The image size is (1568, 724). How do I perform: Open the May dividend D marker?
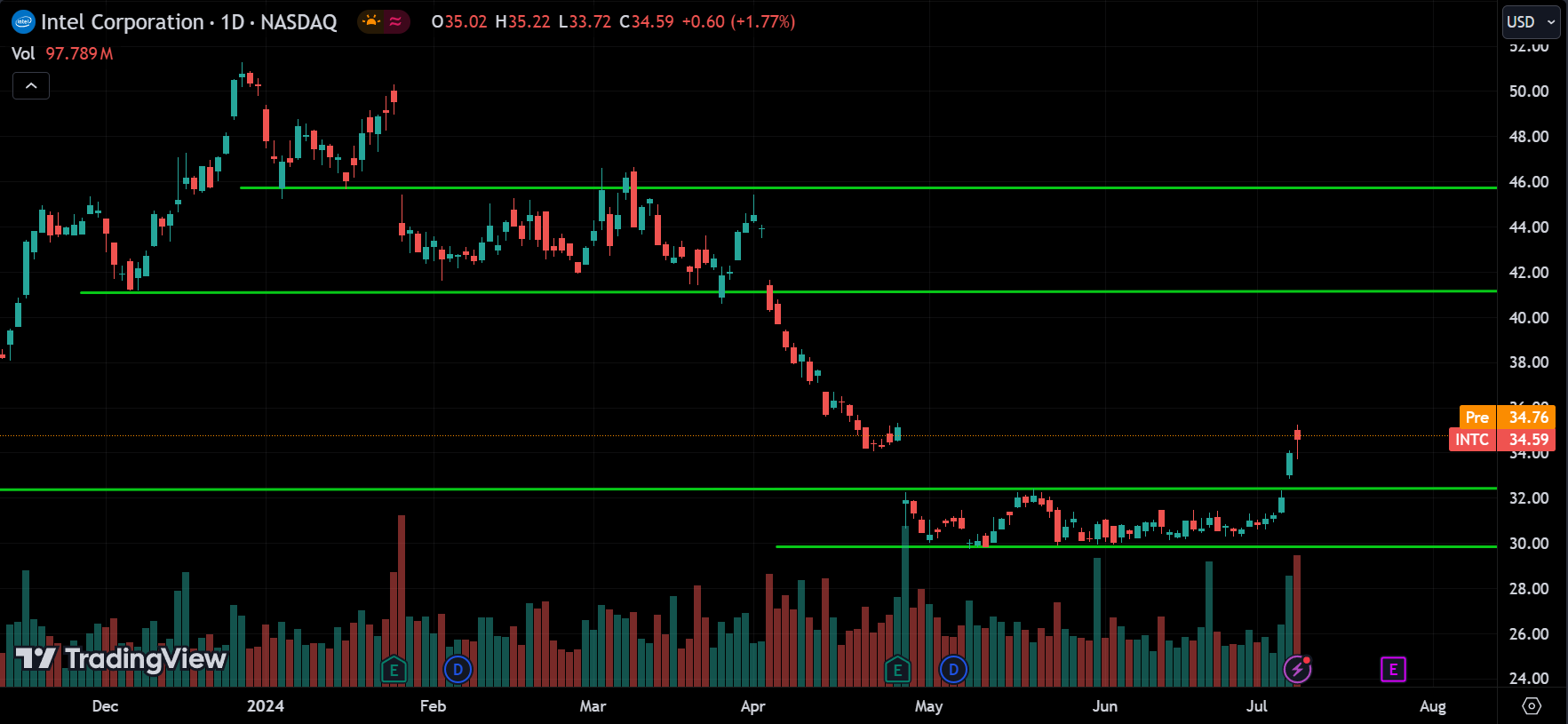tap(953, 670)
